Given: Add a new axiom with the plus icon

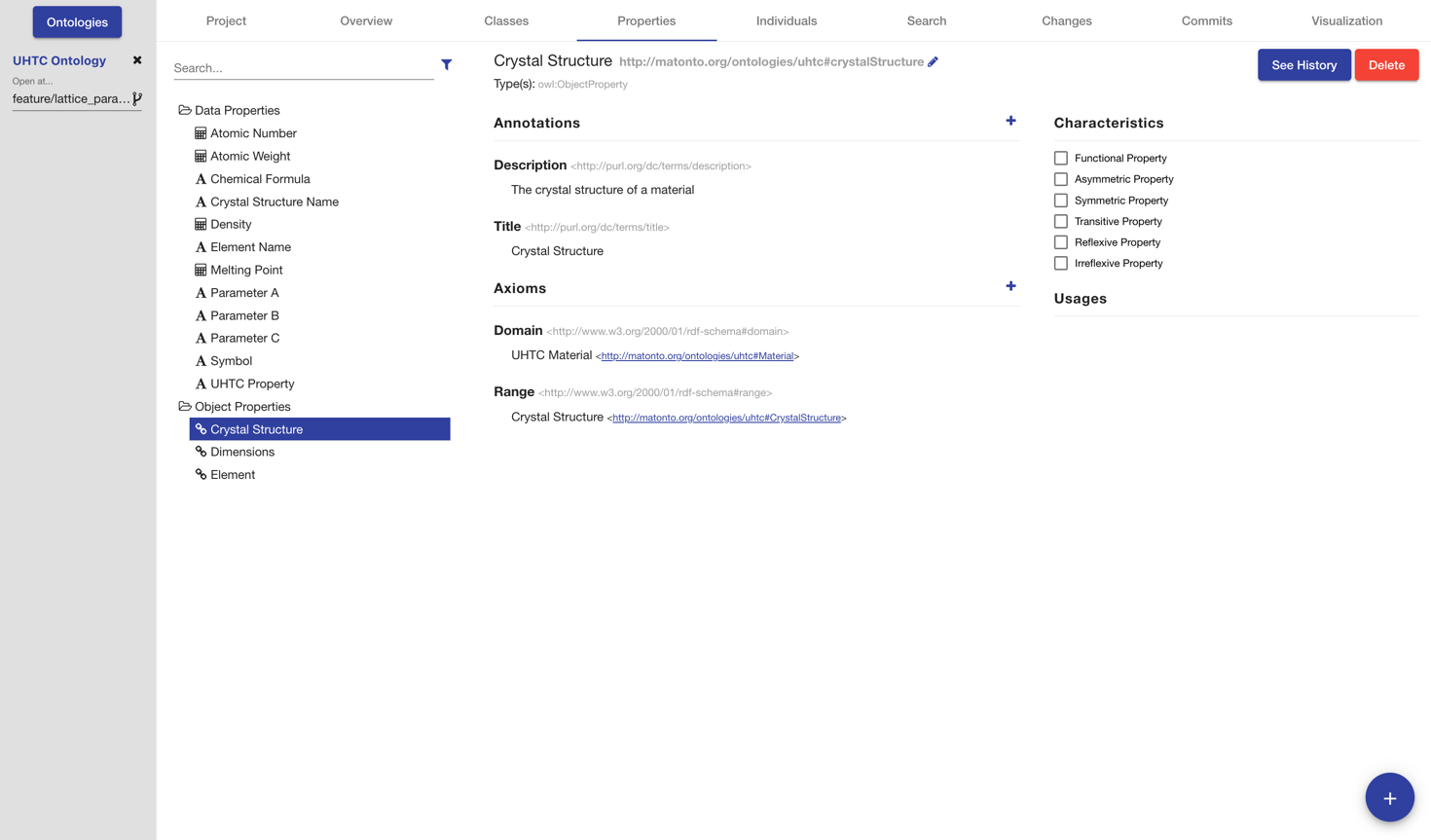Looking at the screenshot, I should tap(1010, 286).
